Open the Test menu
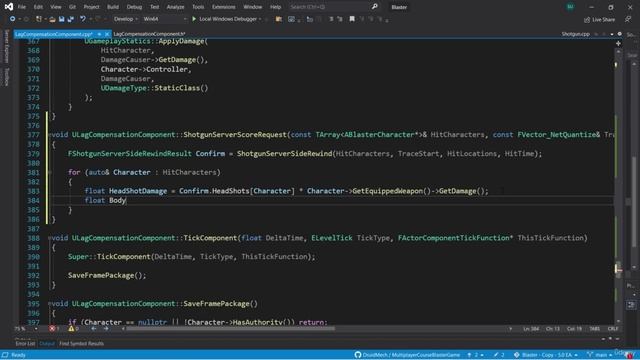Viewport: 640px width, 360px height. [x=154, y=7]
